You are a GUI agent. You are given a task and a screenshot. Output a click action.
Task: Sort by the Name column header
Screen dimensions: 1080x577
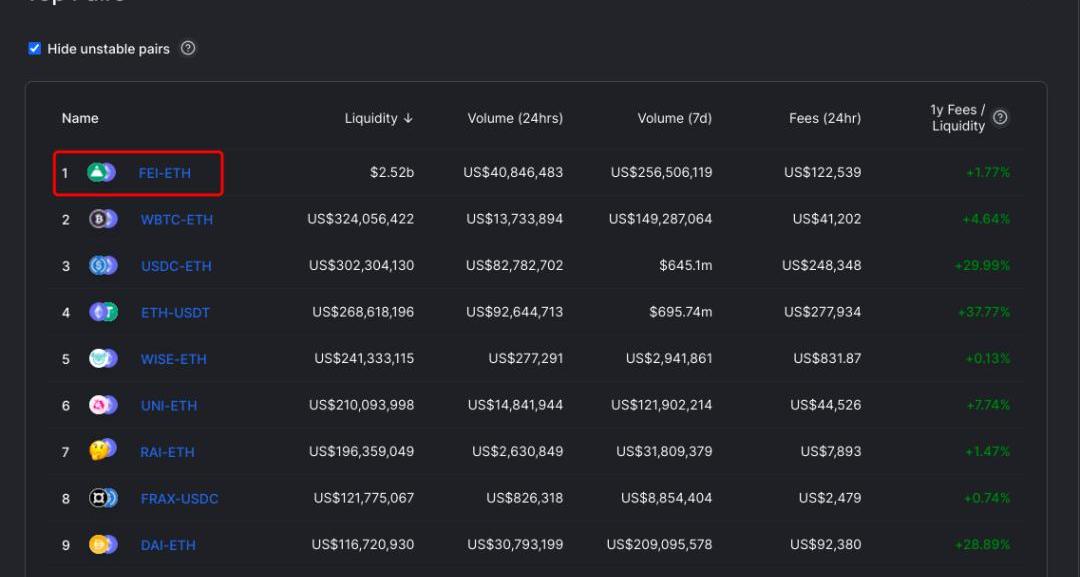pos(80,118)
